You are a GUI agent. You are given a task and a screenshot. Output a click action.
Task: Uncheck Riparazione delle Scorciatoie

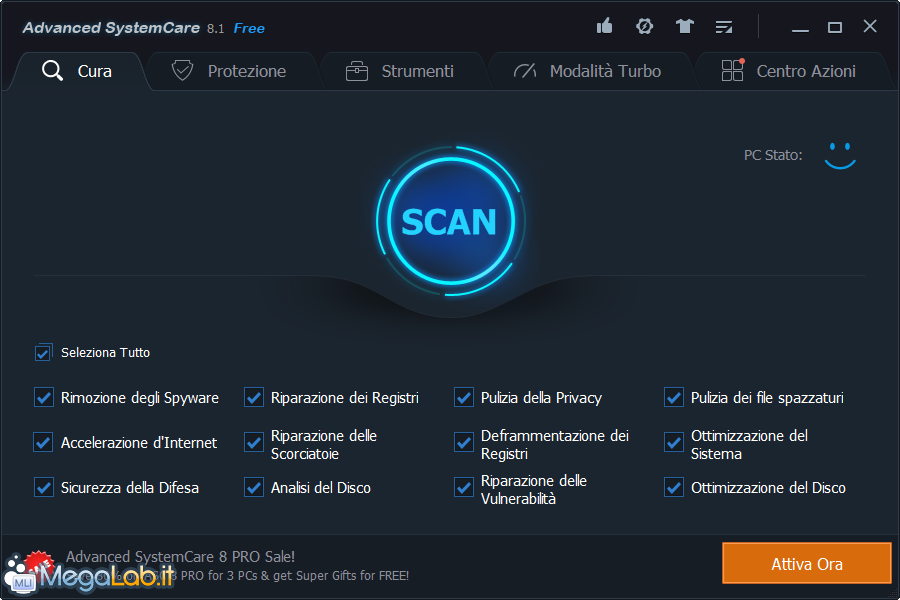coord(254,443)
